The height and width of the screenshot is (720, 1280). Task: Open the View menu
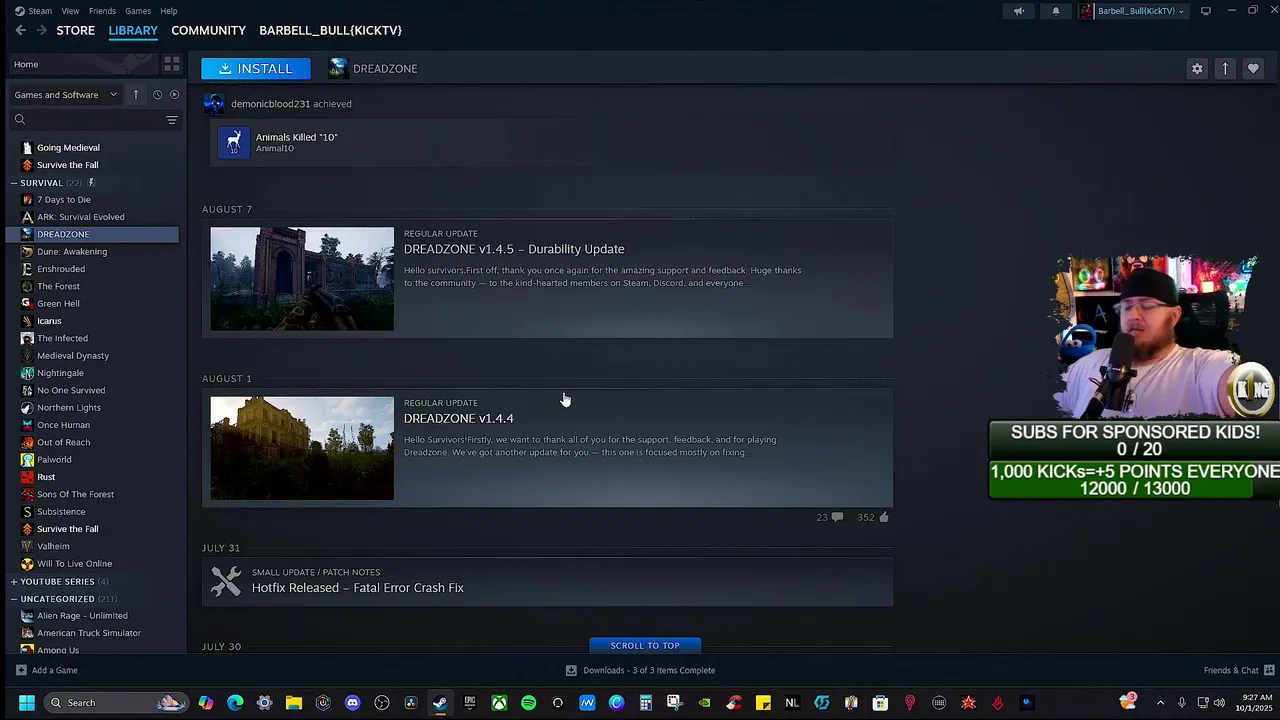70,11
